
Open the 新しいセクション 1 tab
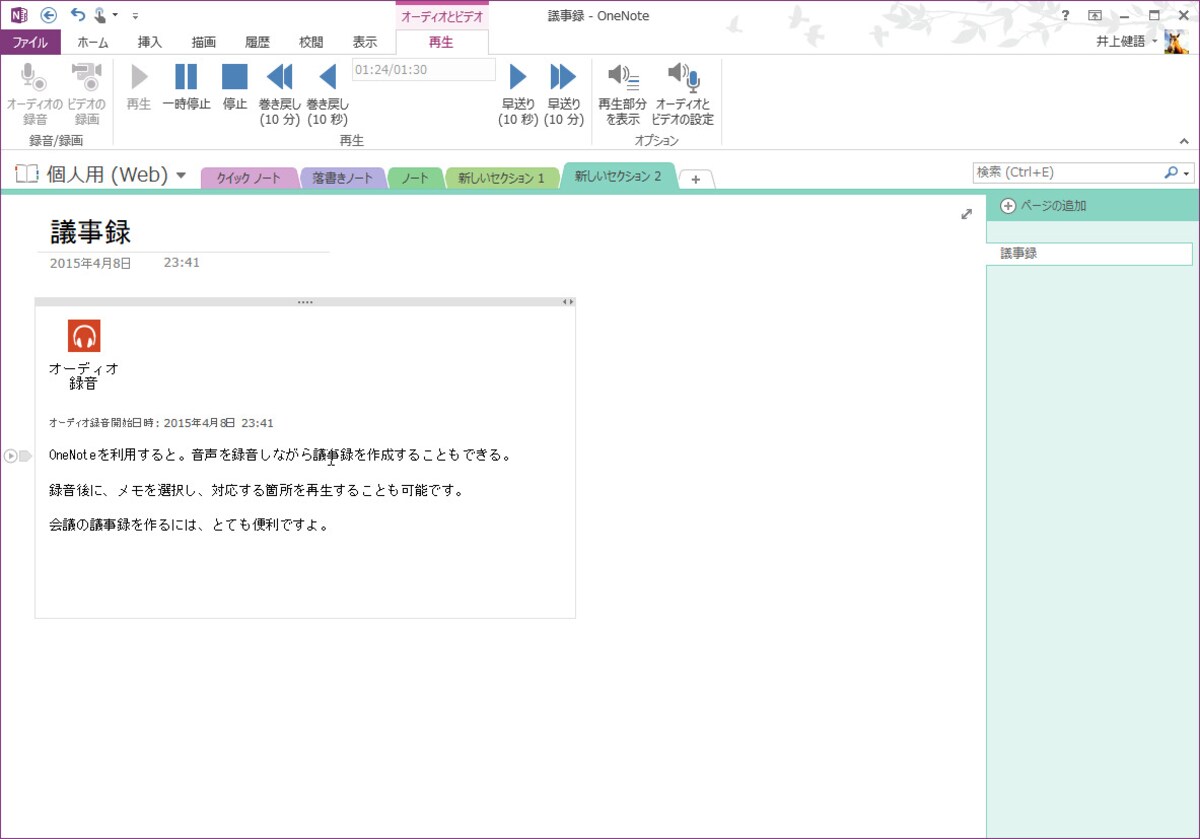502,178
